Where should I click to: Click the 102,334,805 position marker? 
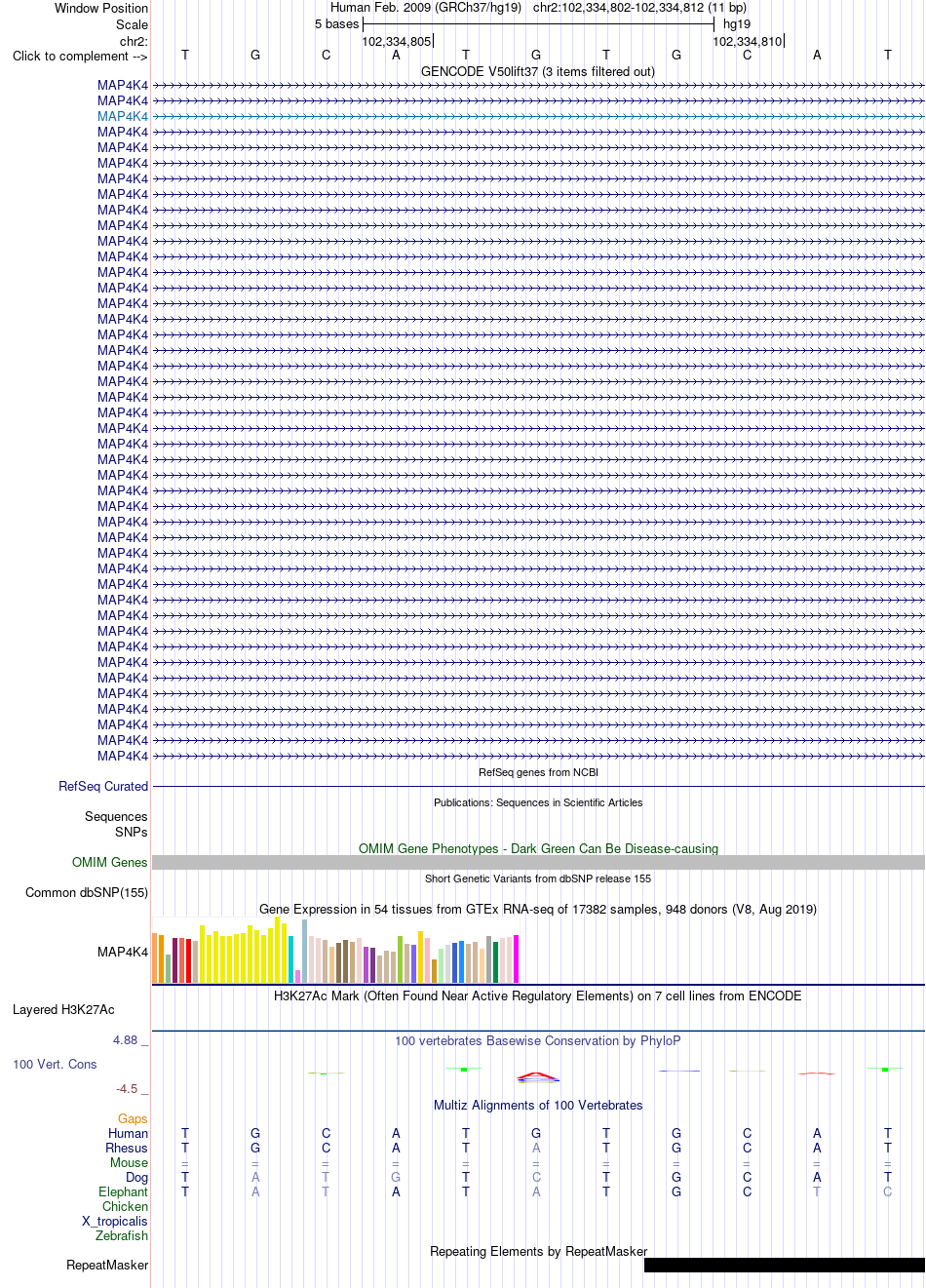coord(397,41)
